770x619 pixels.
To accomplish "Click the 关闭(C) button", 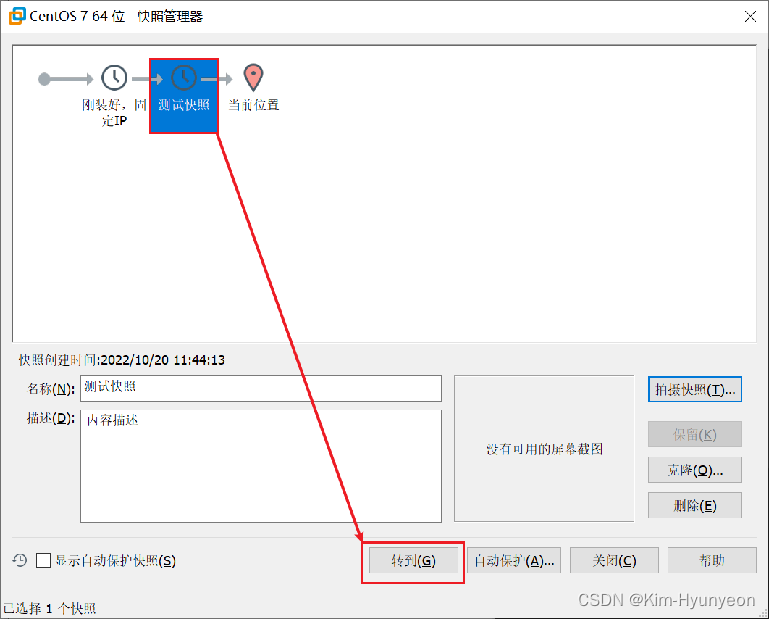I will tap(614, 560).
